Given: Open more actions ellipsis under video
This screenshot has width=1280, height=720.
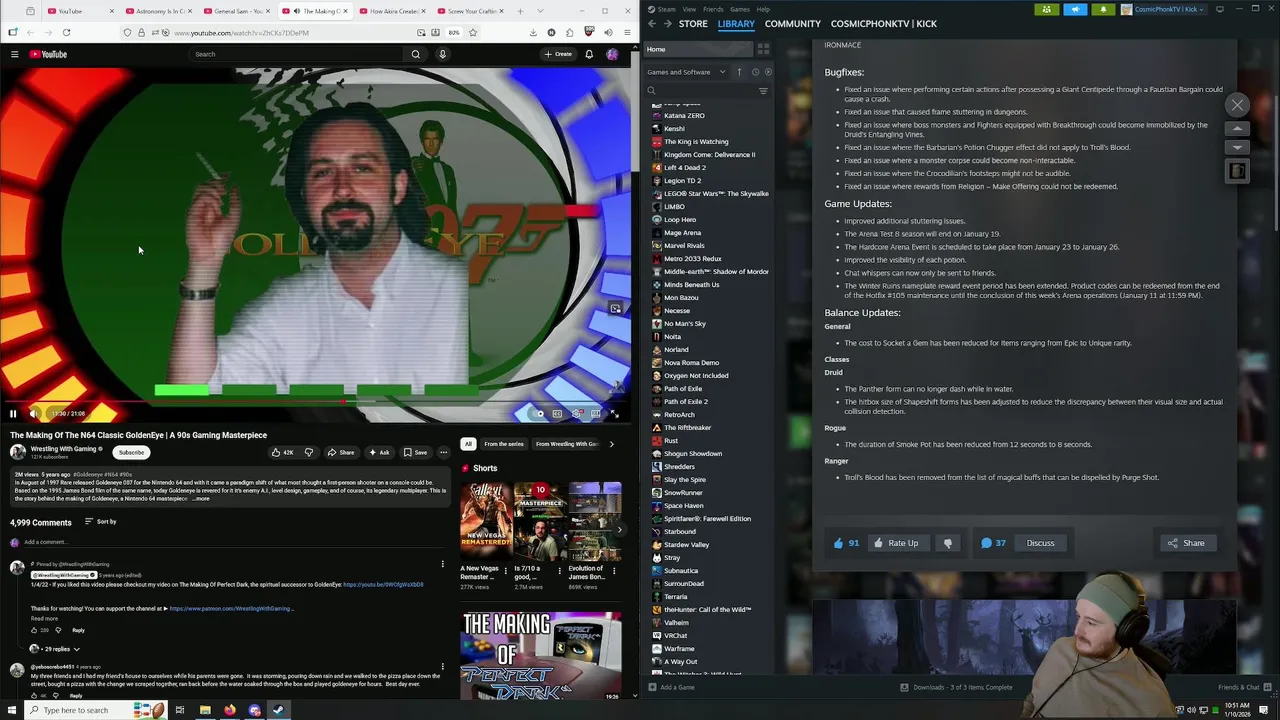Looking at the screenshot, I should [x=444, y=452].
